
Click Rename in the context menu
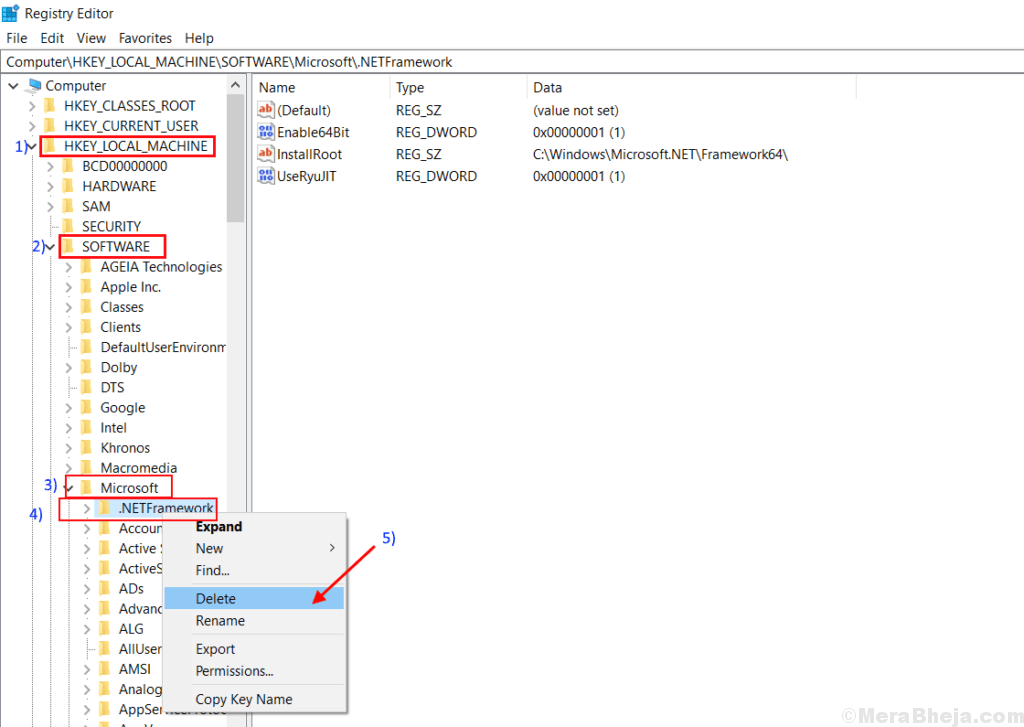click(221, 620)
